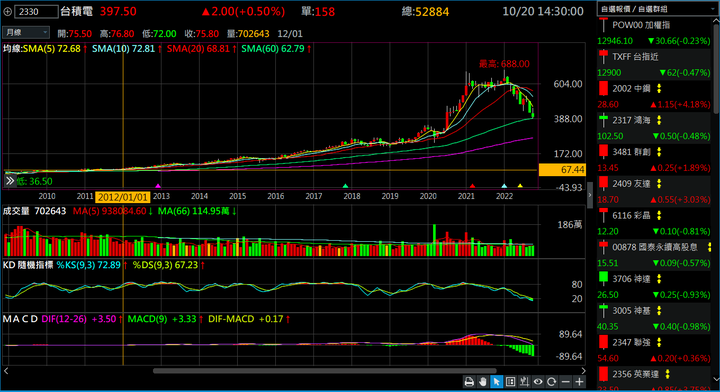This screenshot has height=392, width=720.
Task: Click watchlist scrollbar down arrow
Action: click(716, 379)
